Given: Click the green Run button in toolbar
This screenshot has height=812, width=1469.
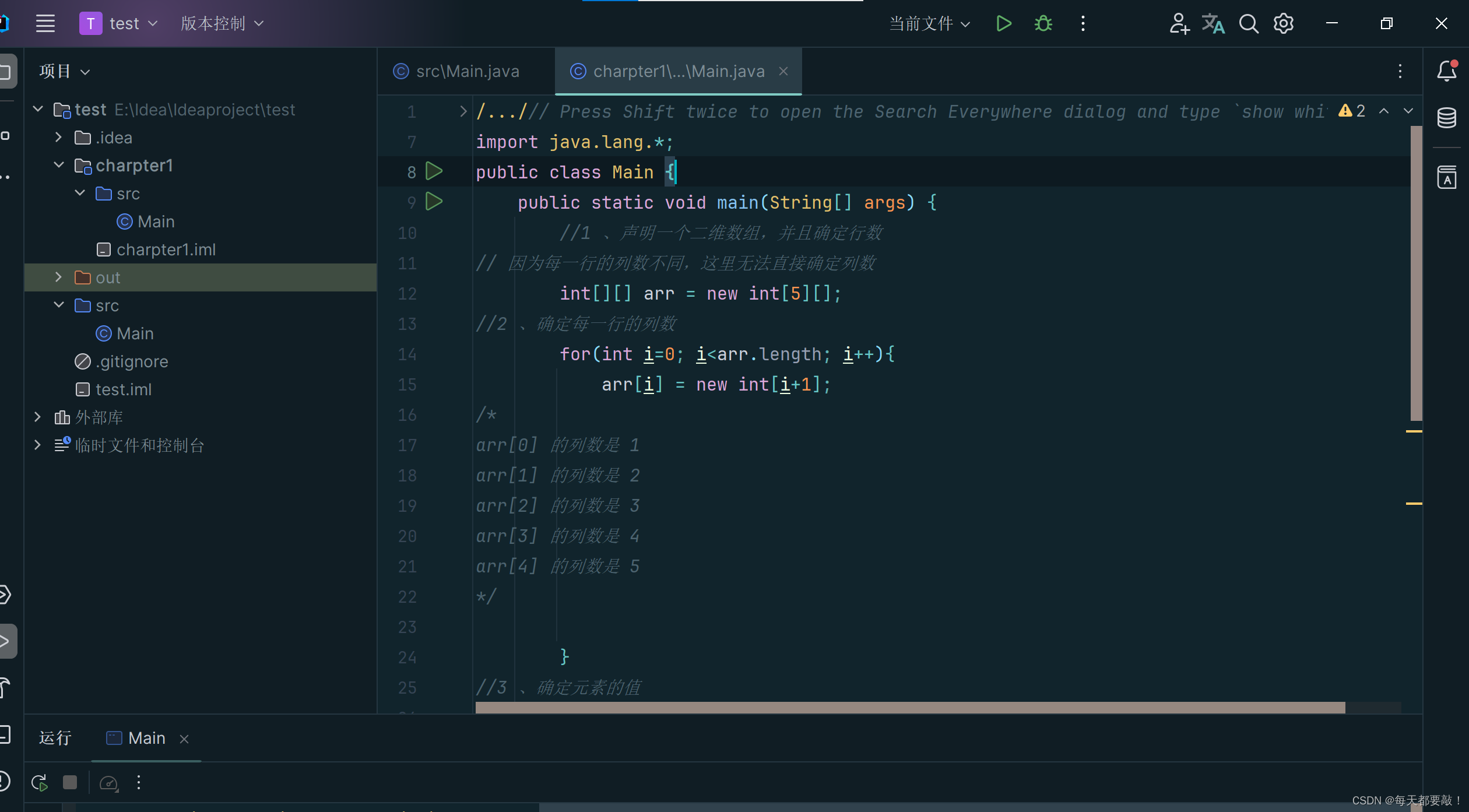Looking at the screenshot, I should (1003, 24).
